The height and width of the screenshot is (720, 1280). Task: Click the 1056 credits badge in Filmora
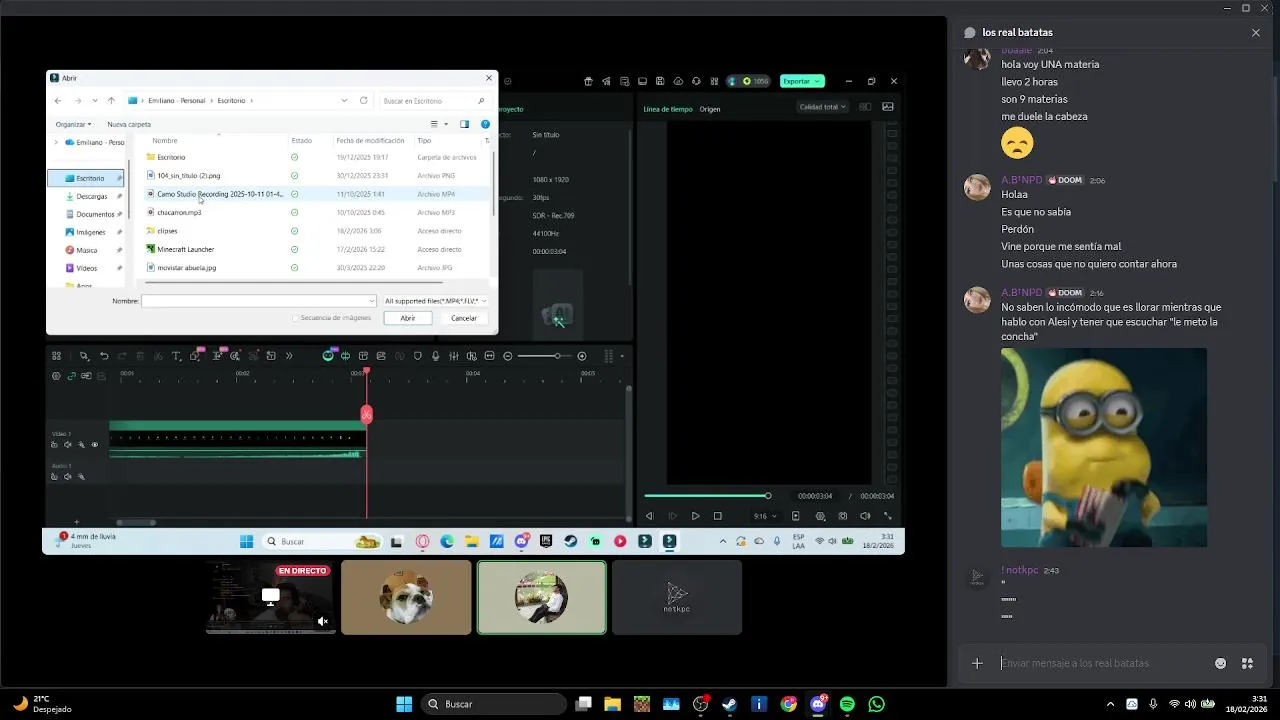point(755,81)
